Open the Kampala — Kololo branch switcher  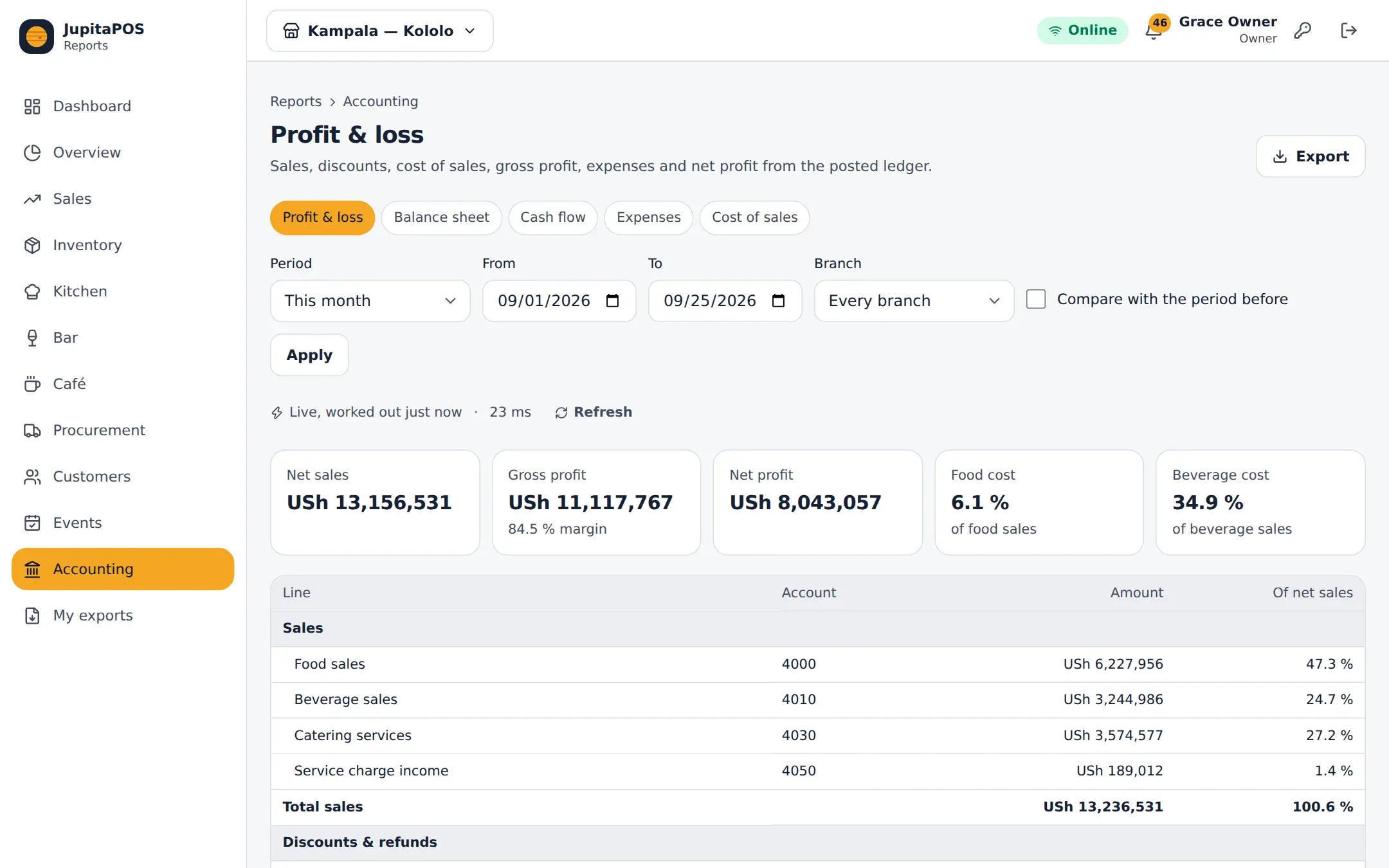[380, 31]
